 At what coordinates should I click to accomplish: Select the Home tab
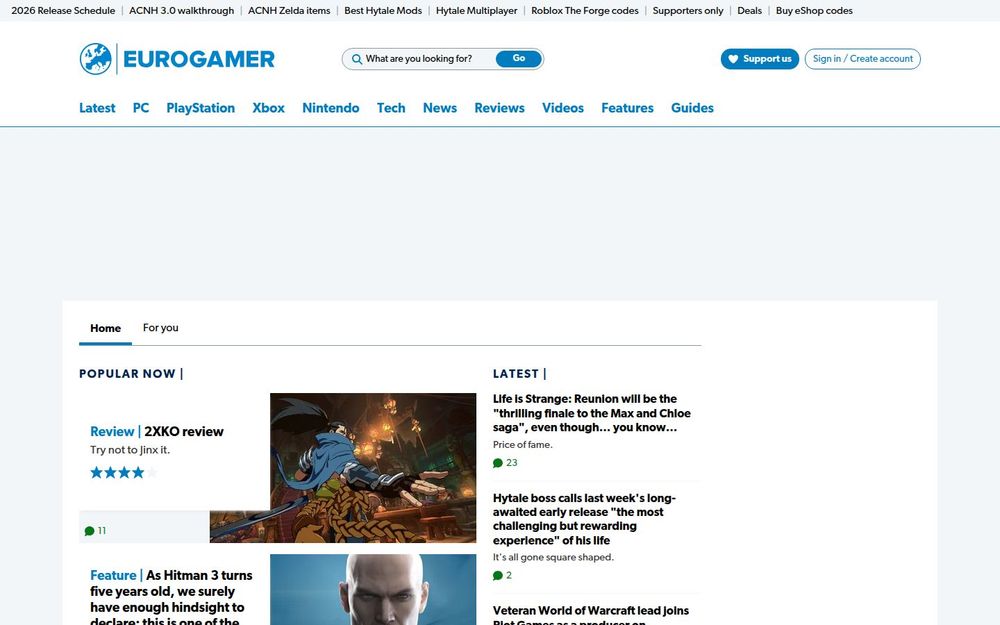coord(105,328)
